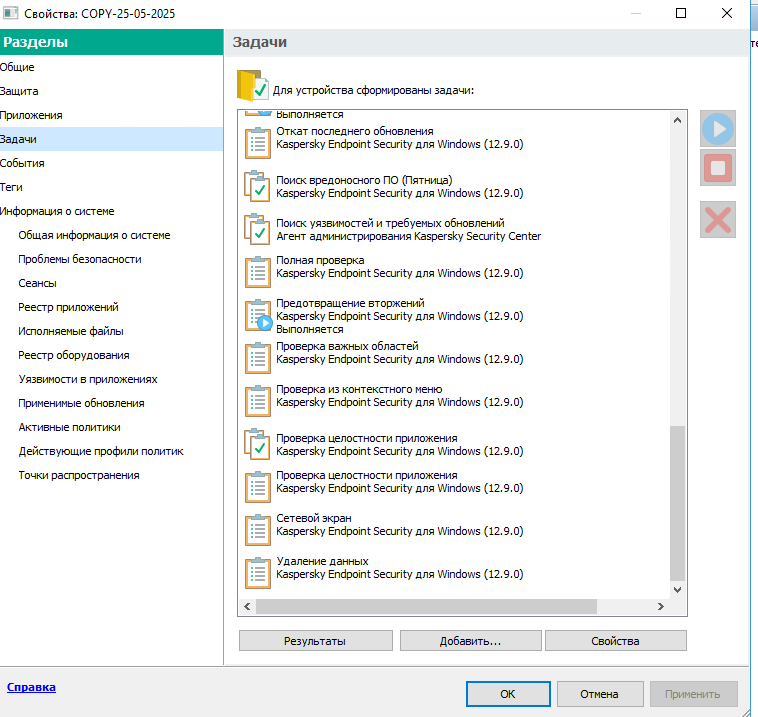Click the red Stop task icon
The image size is (758, 717).
coord(718,168)
